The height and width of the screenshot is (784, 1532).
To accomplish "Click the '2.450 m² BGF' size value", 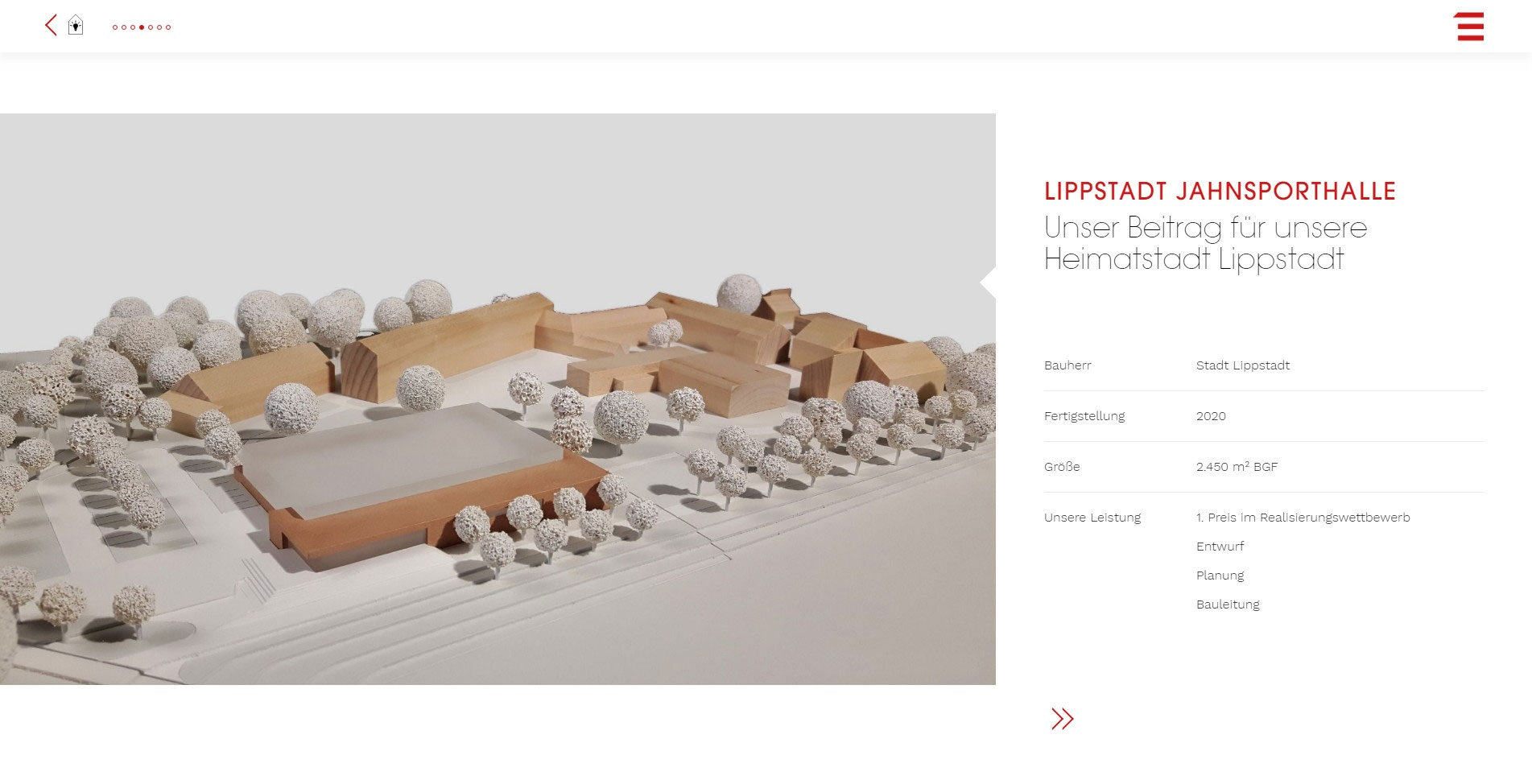I will click(x=1237, y=466).
